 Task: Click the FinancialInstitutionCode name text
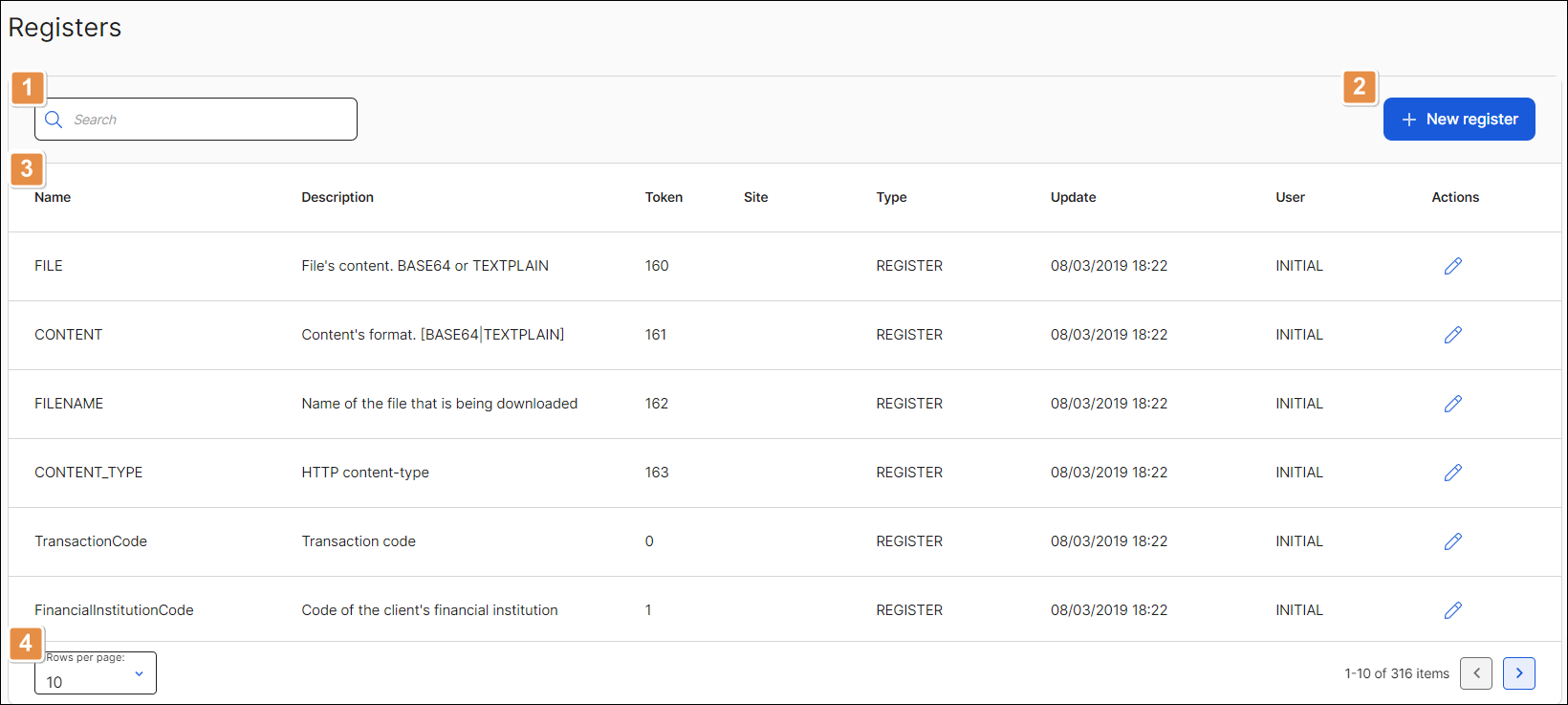[x=114, y=610]
